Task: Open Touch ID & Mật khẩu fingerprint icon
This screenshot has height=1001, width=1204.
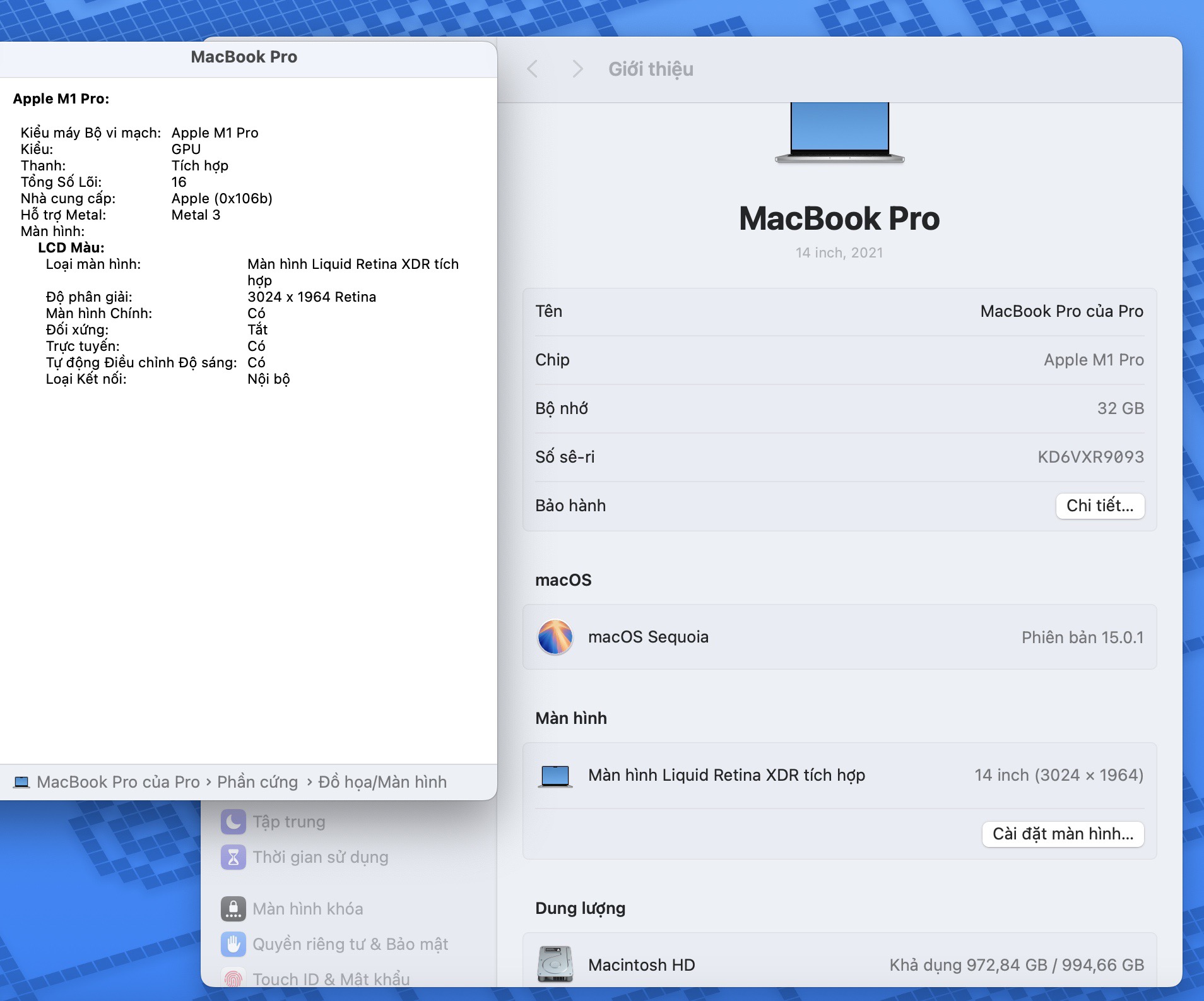Action: 233,978
